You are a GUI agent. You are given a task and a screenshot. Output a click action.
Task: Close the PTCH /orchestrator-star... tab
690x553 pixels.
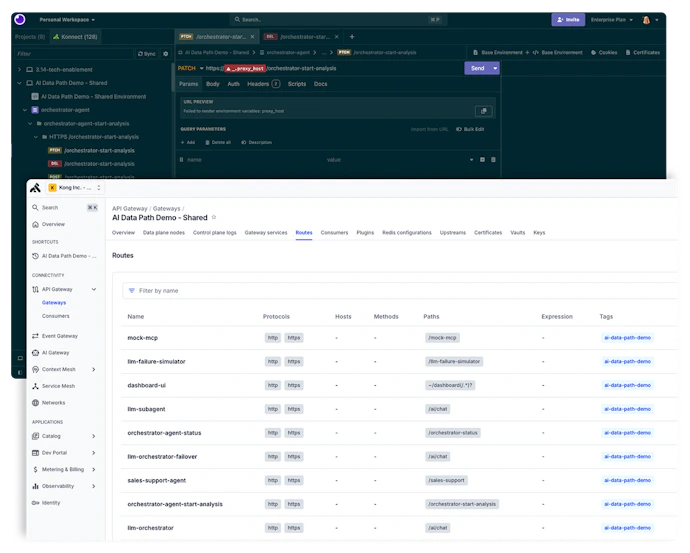tap(252, 37)
